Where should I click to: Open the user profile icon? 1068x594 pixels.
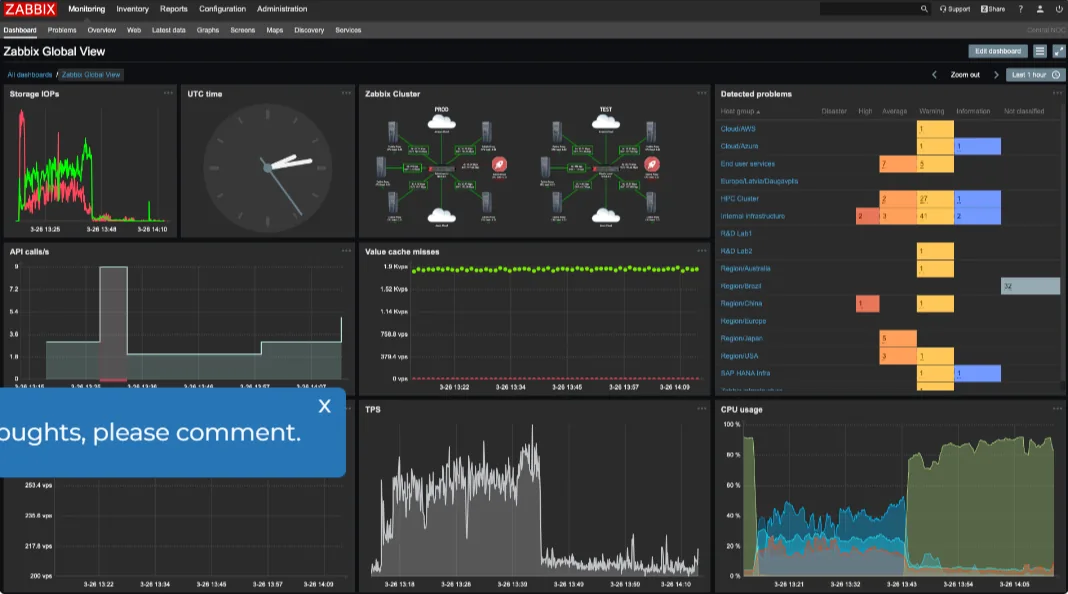[x=1040, y=9]
